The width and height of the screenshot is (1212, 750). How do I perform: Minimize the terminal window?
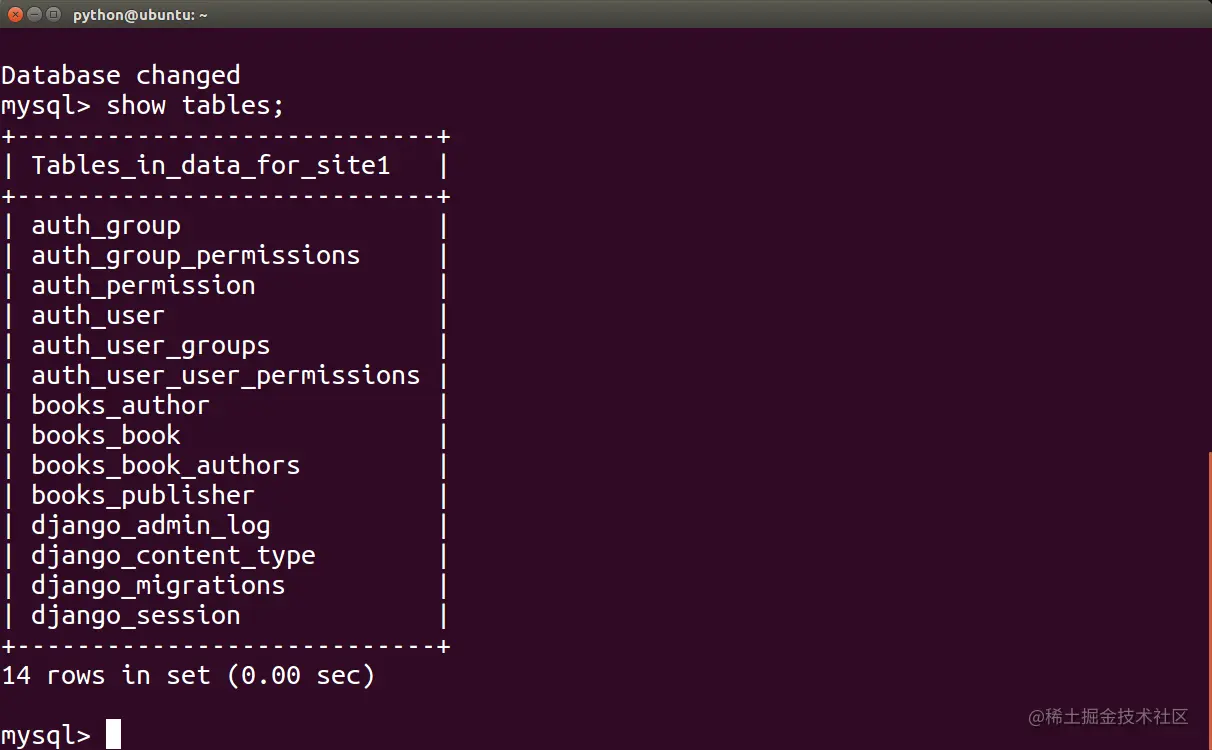[34, 14]
